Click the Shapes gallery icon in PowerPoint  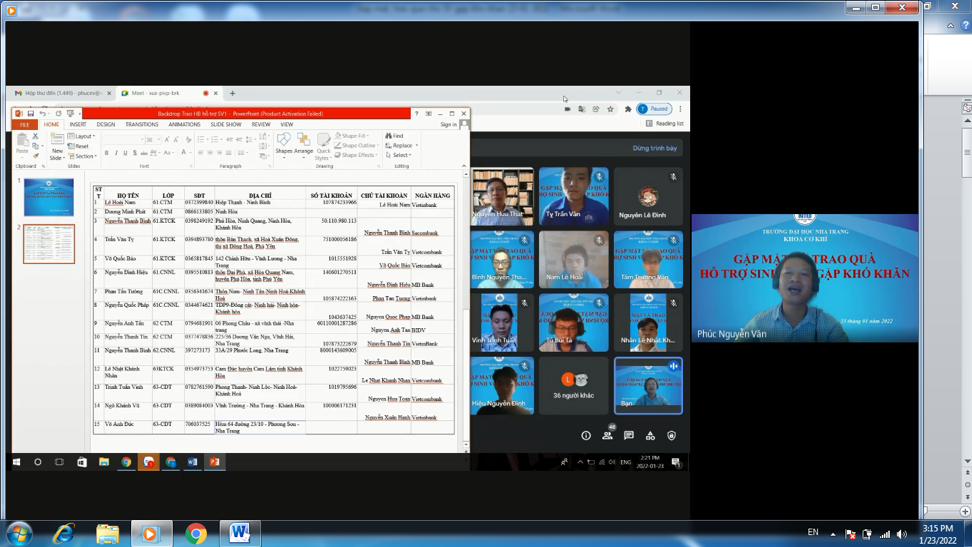[284, 141]
